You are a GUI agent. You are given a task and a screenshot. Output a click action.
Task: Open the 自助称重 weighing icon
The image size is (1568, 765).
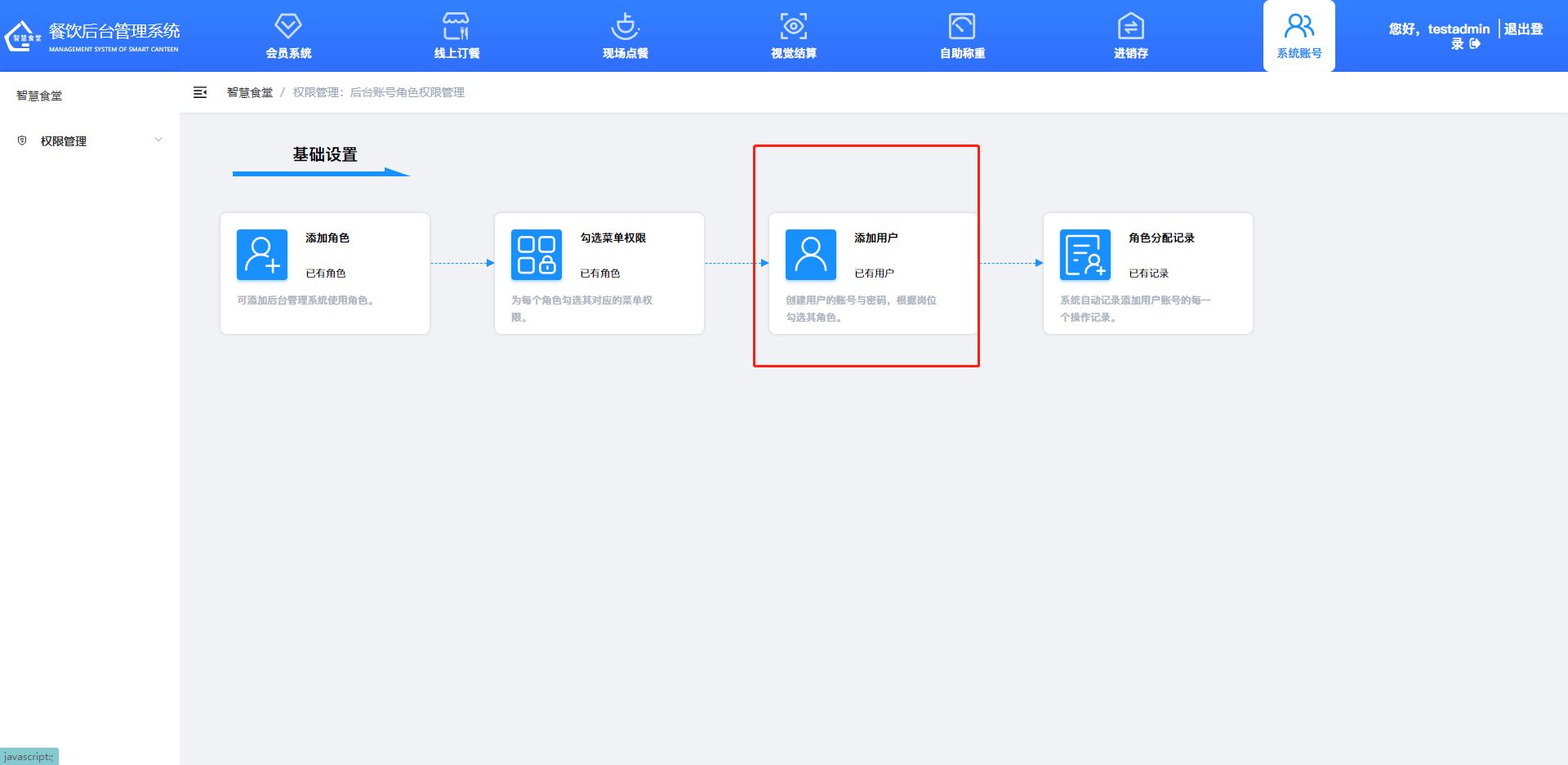[x=961, y=25]
